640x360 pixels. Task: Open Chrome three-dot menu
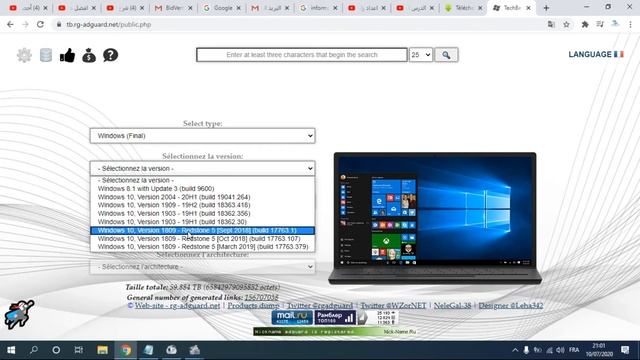(631, 24)
